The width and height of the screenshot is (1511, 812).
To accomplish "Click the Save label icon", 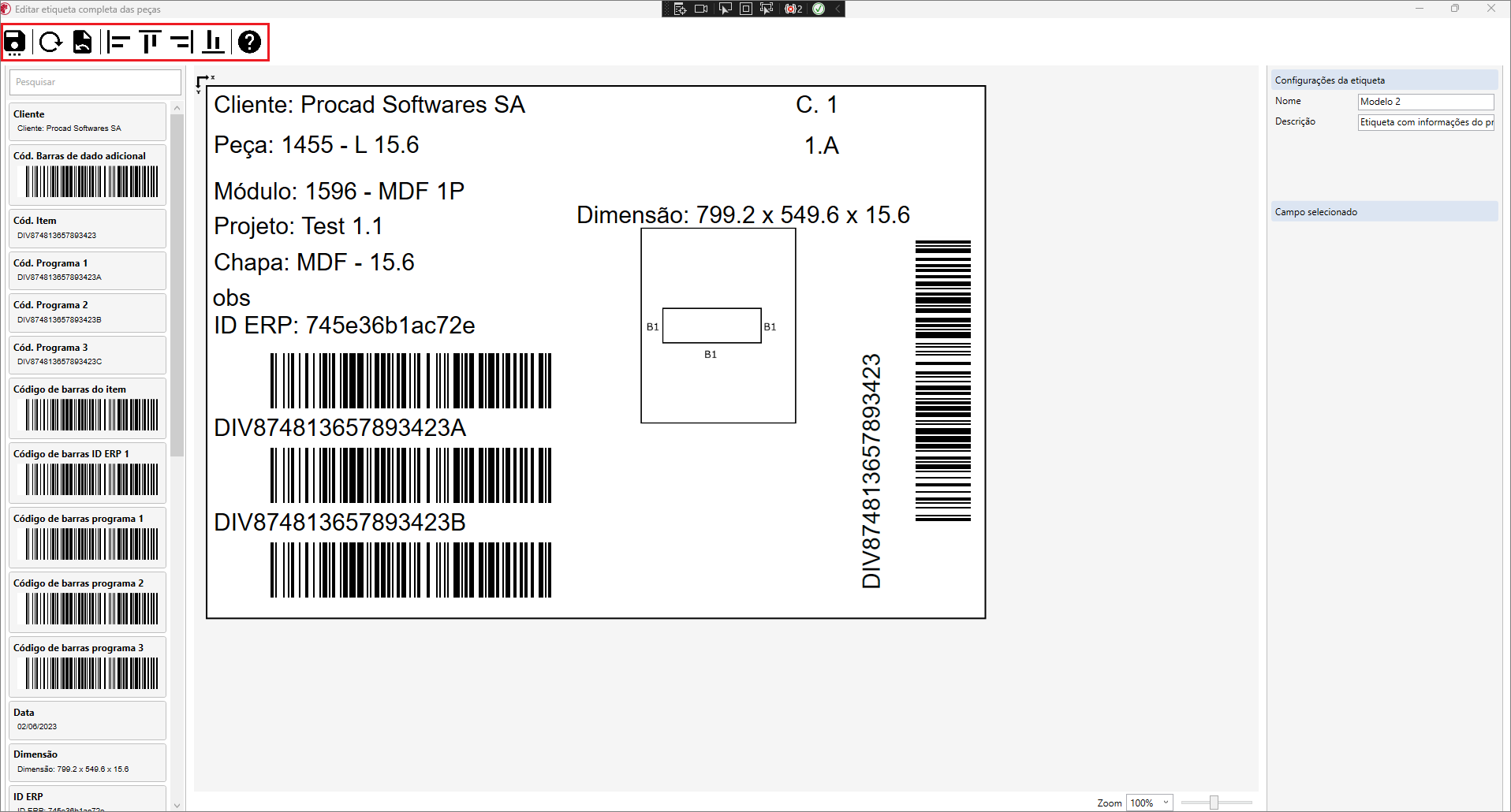I will click(x=15, y=42).
